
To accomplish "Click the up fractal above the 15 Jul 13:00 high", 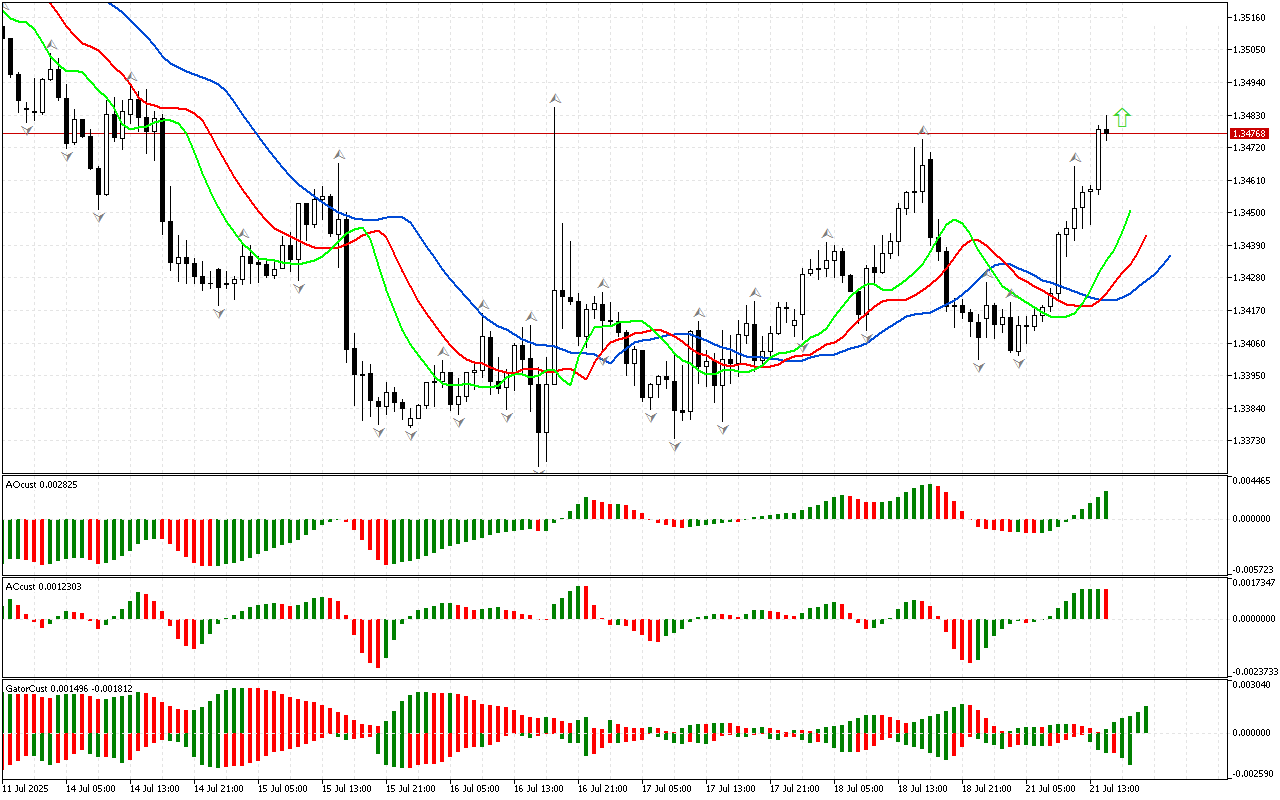I will pos(339,155).
